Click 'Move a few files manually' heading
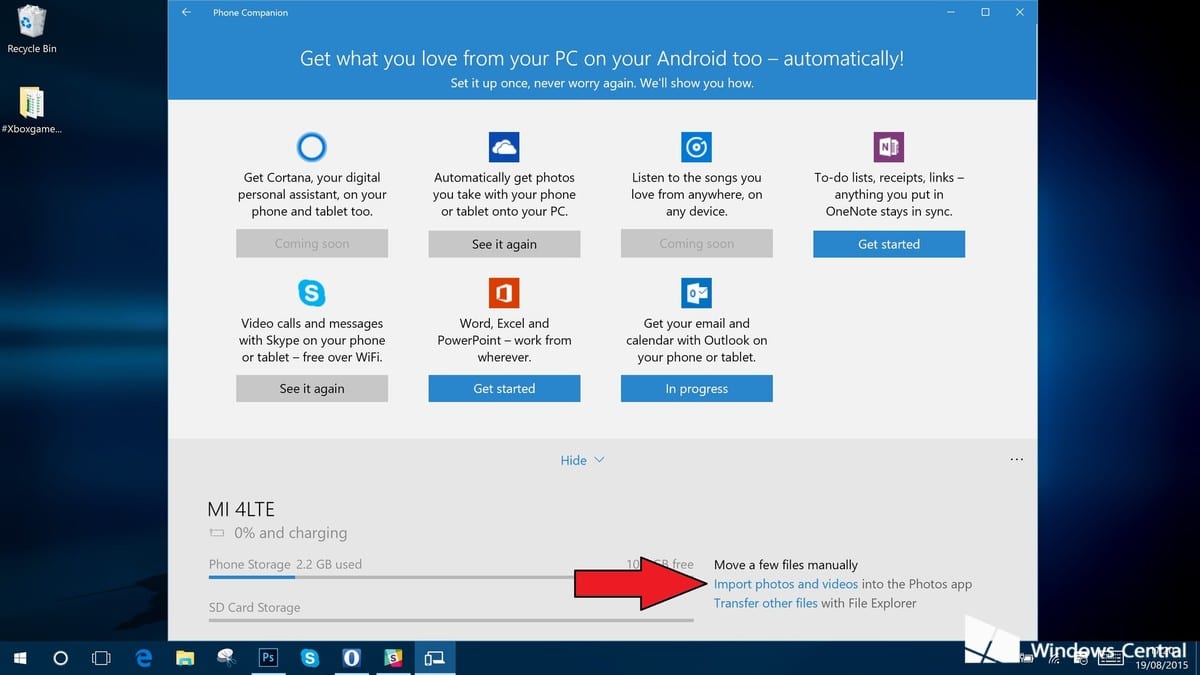The image size is (1200, 675). tap(786, 565)
